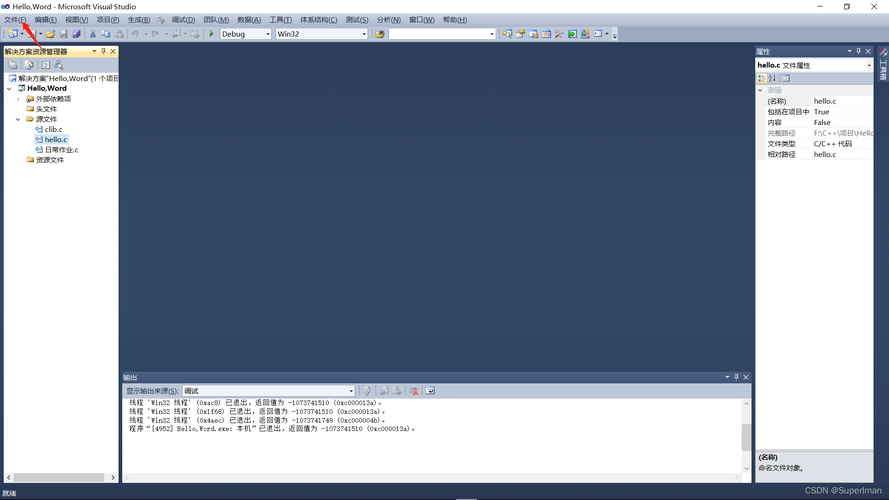Select the 资源文件 folder

[49, 160]
